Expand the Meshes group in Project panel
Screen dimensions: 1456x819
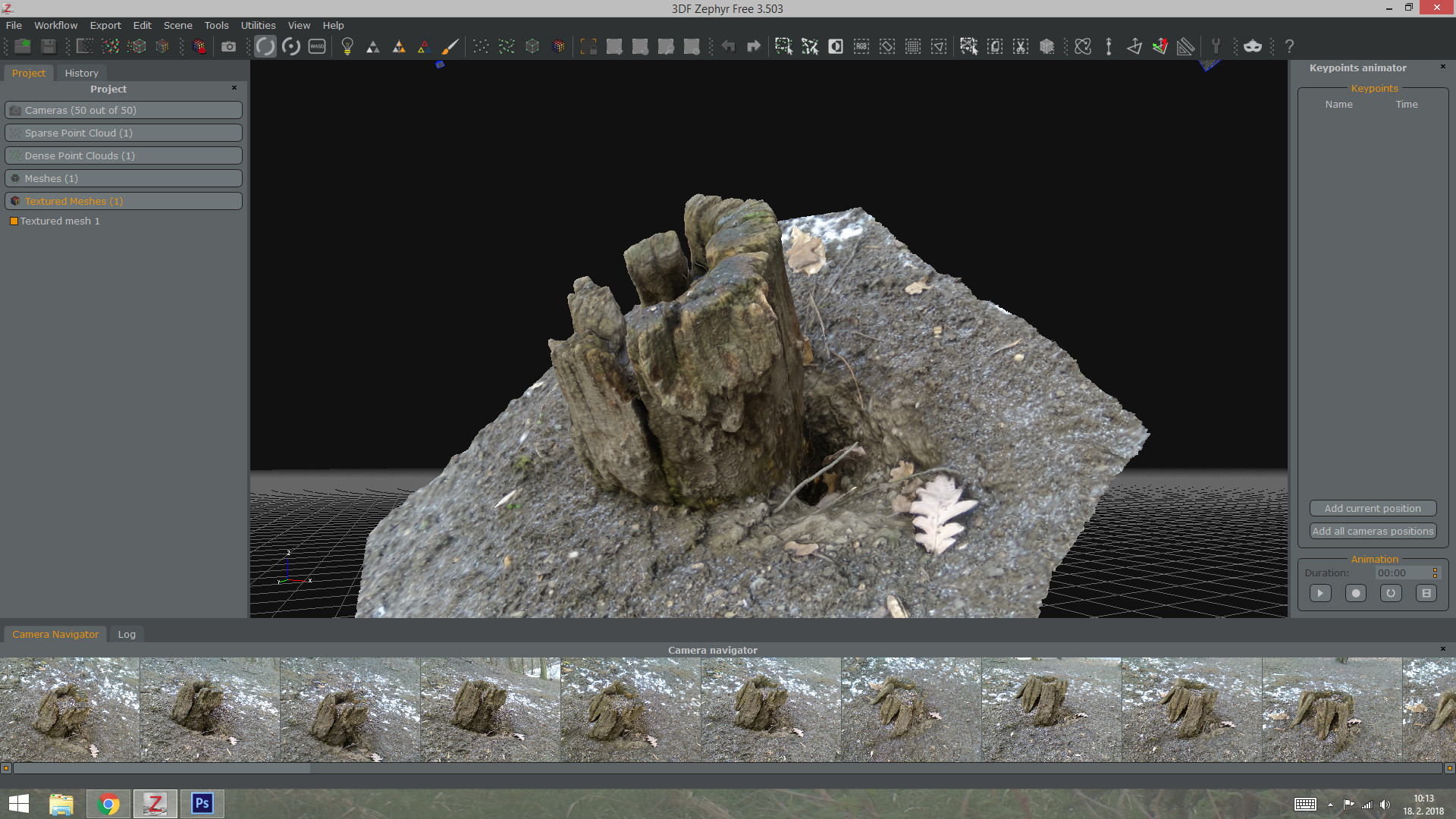[123, 178]
